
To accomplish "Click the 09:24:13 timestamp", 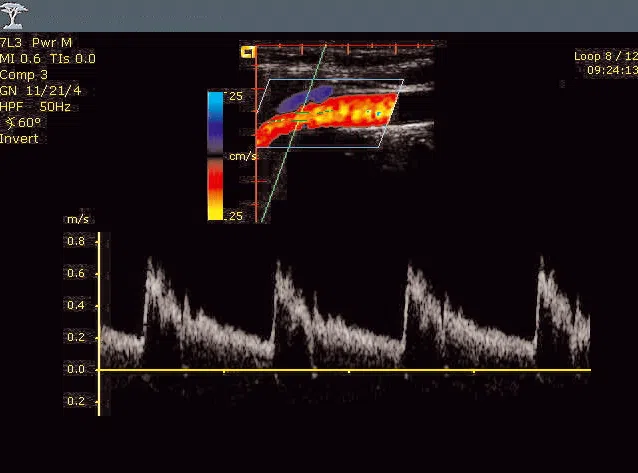I will coord(610,71).
